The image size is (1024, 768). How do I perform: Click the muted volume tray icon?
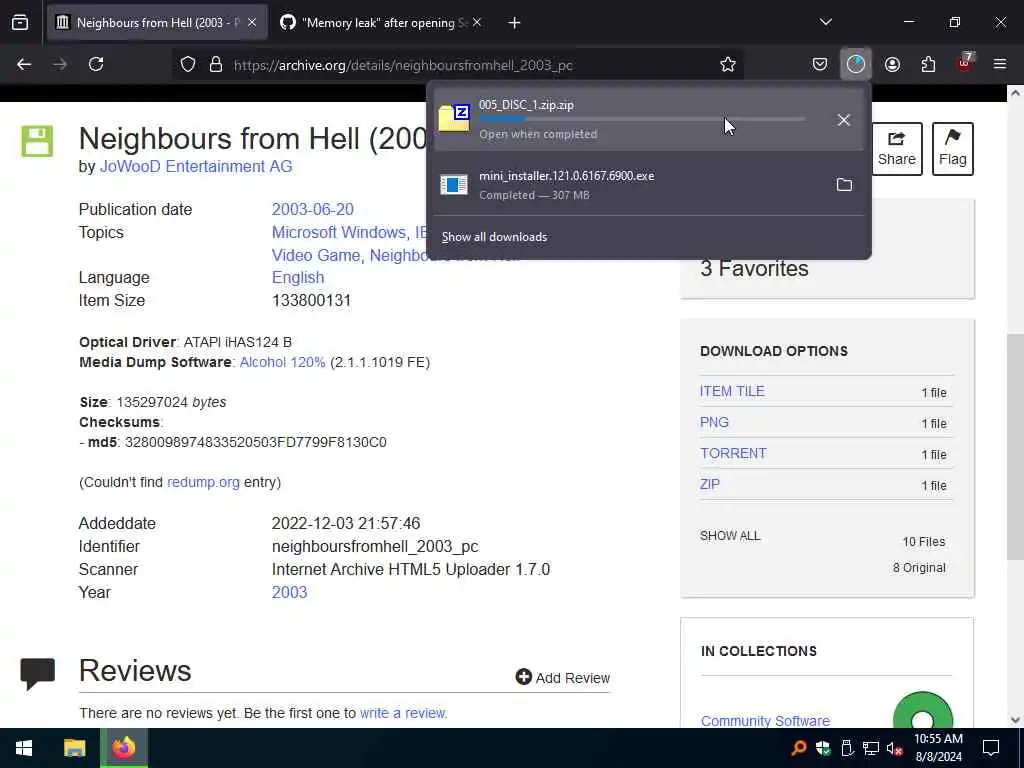[894, 748]
